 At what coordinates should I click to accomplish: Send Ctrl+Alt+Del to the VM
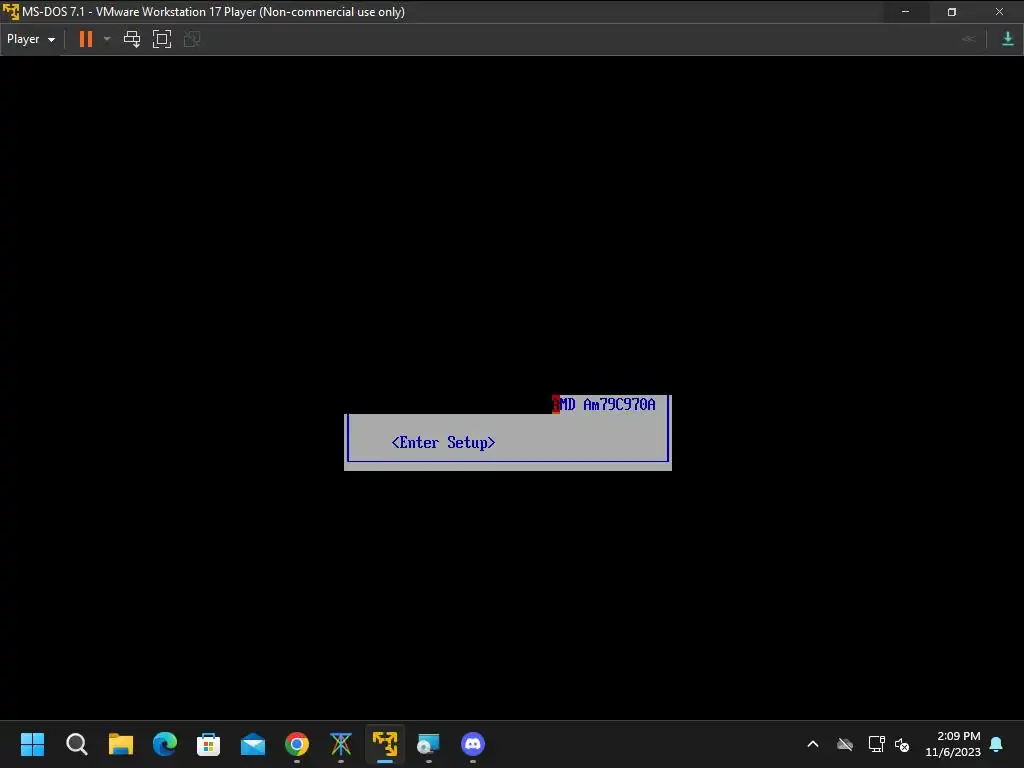click(132, 39)
